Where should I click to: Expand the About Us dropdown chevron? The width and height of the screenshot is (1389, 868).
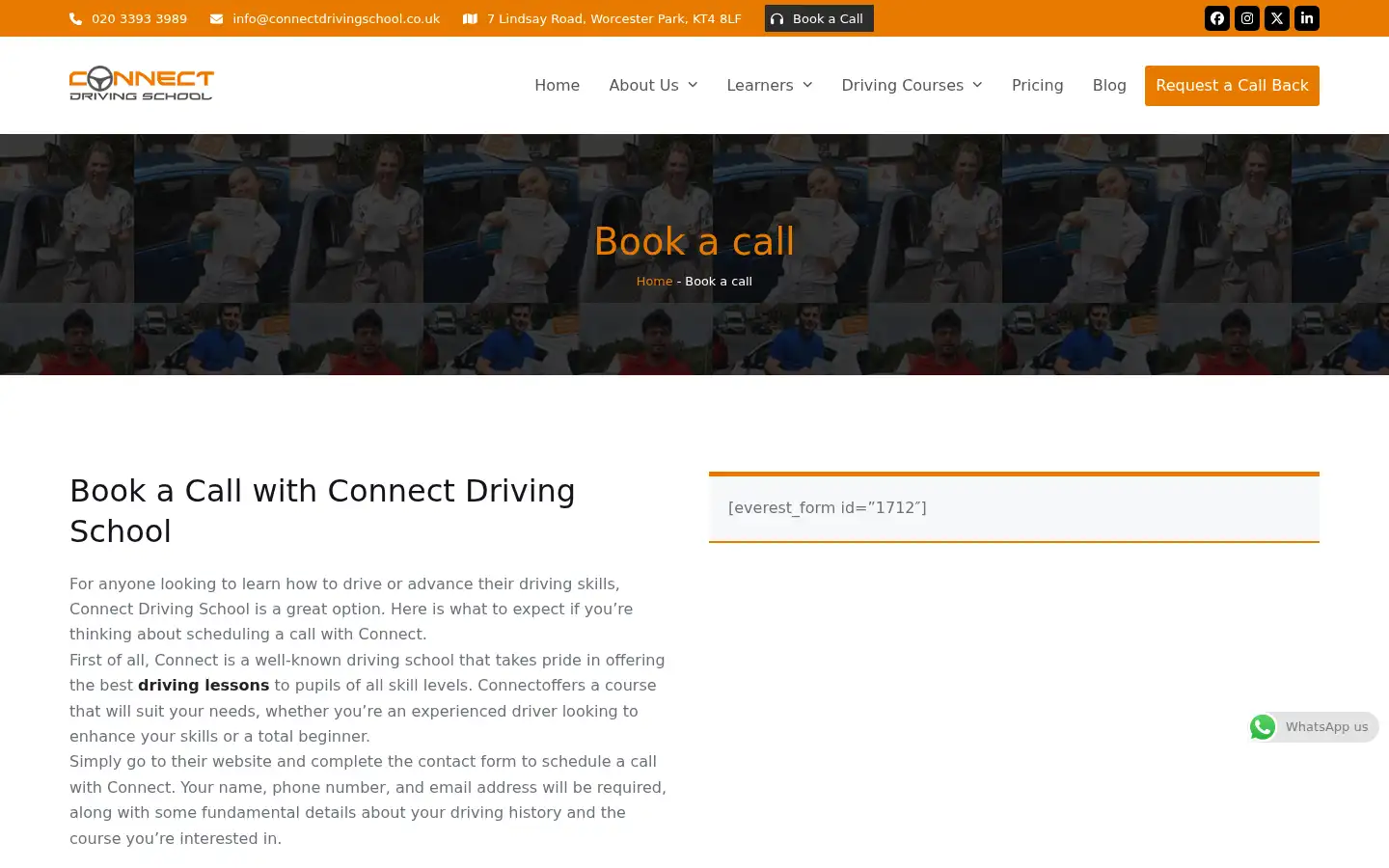coord(693,85)
